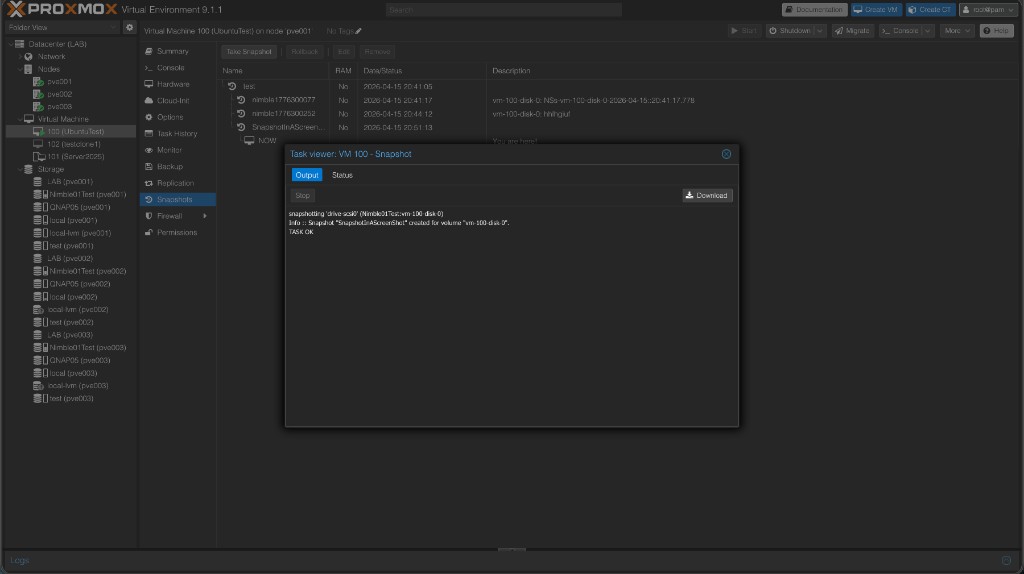Switch to the Output tab in Task viewer
Viewport: 1024px width, 574px height.
tap(306, 175)
